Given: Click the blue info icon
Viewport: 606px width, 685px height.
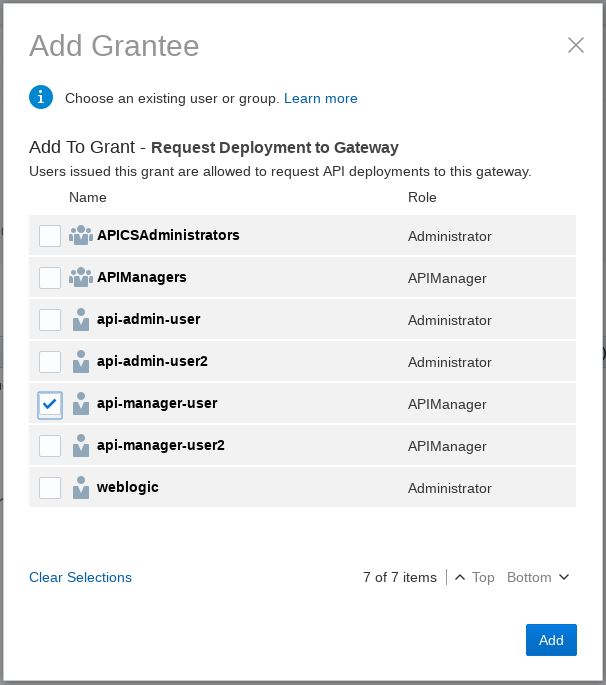Looking at the screenshot, I should tap(41, 97).
